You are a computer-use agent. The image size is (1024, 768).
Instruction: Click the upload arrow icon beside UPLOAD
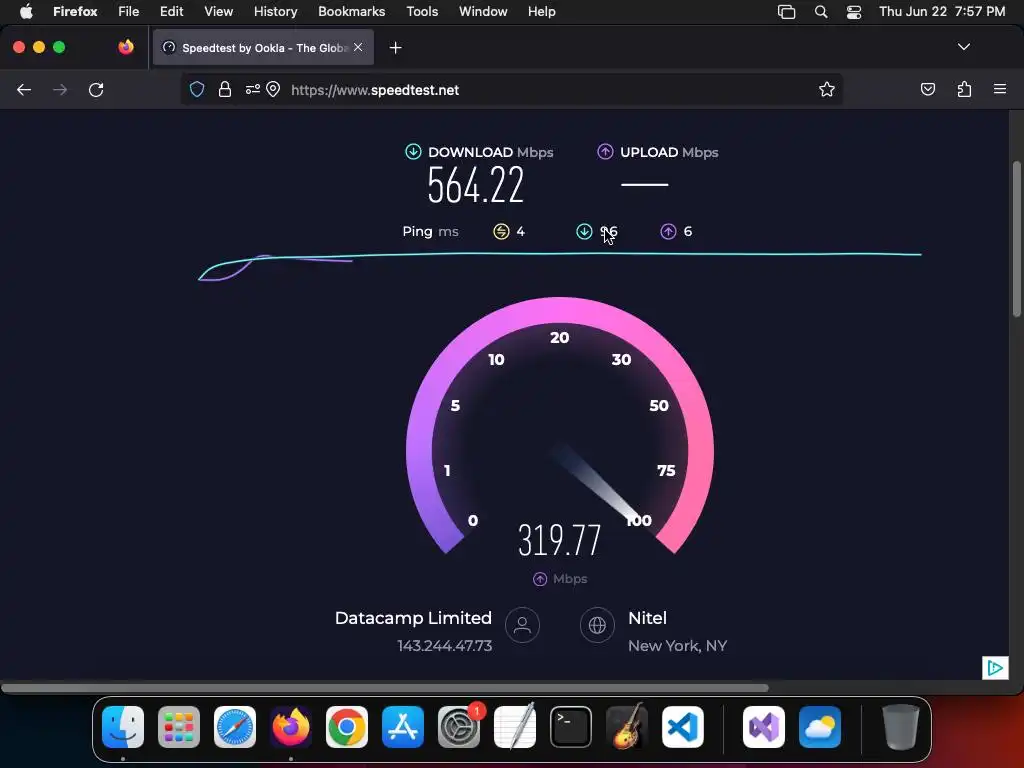click(x=605, y=152)
